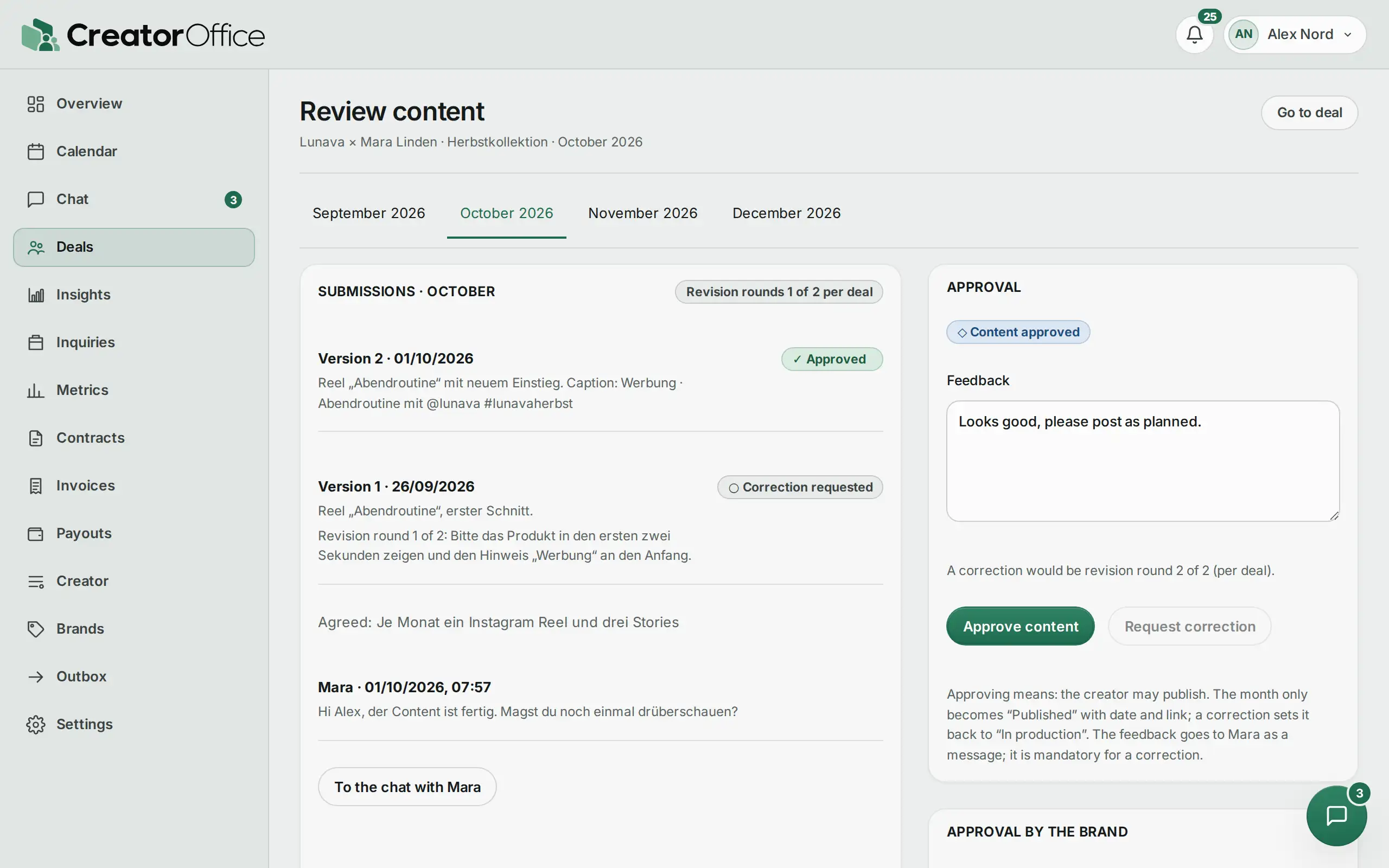Image resolution: width=1389 pixels, height=868 pixels.
Task: Switch to November 2026 tab
Action: [x=642, y=213]
